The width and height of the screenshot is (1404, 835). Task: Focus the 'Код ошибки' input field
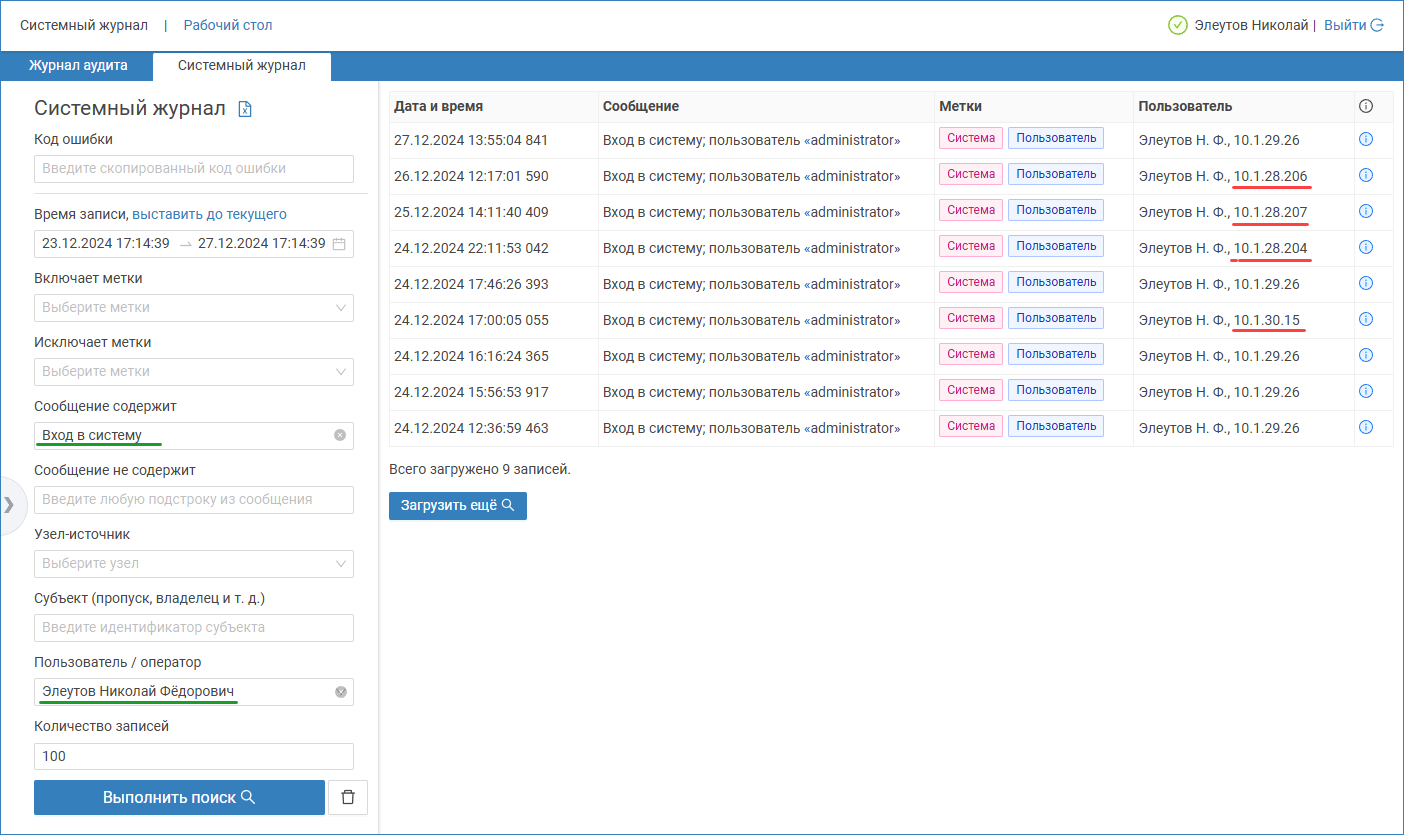click(193, 169)
